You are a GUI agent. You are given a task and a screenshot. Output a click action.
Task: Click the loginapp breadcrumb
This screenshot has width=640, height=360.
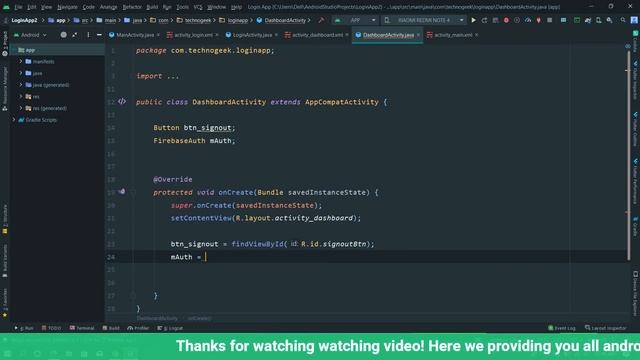pyautogui.click(x=238, y=20)
